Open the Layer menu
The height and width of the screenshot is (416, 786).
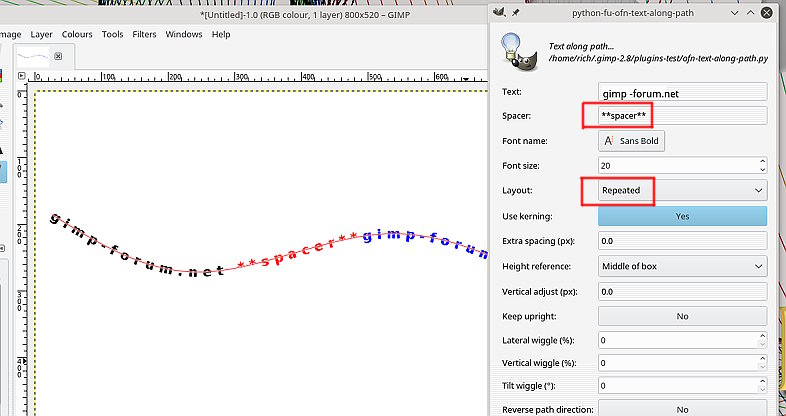41,34
